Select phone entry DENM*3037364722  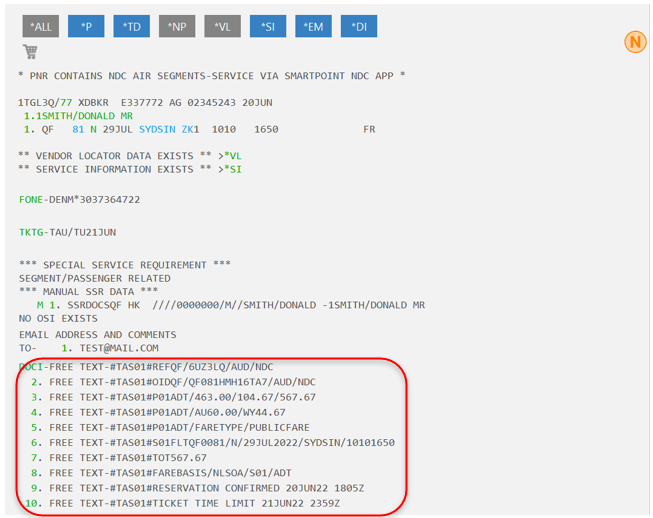point(95,199)
